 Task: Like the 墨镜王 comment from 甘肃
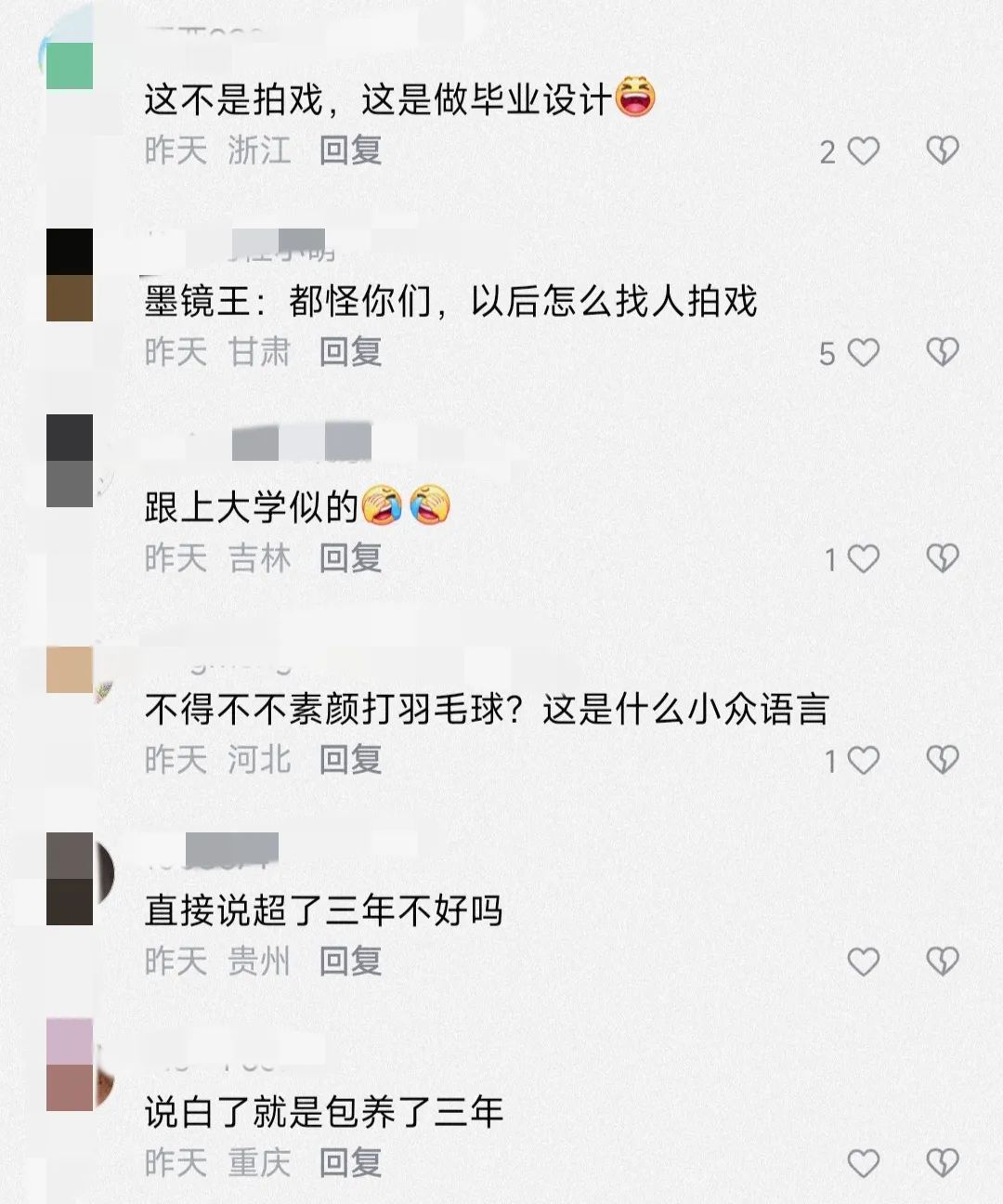(x=864, y=352)
